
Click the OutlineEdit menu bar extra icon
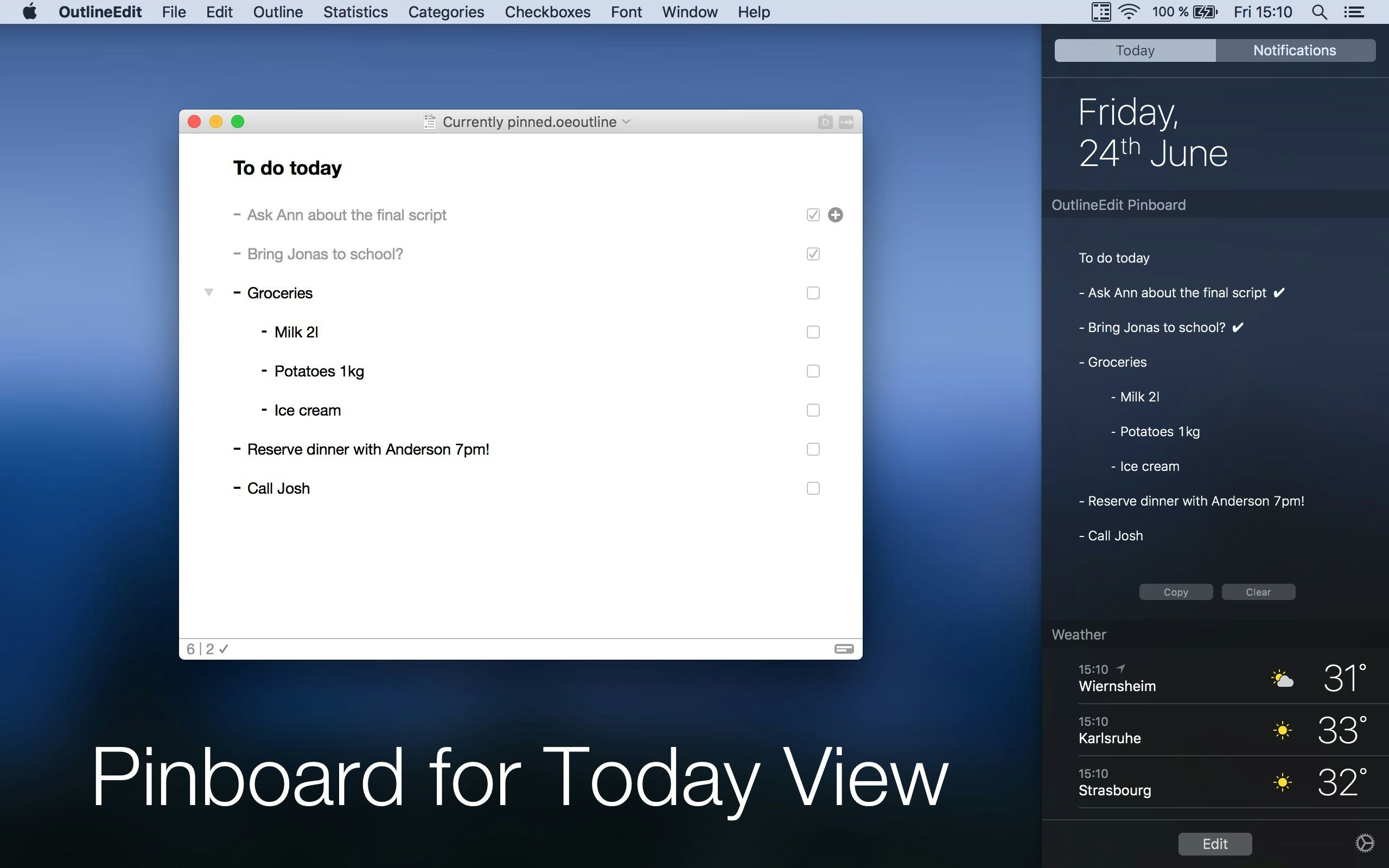pos(1100,12)
